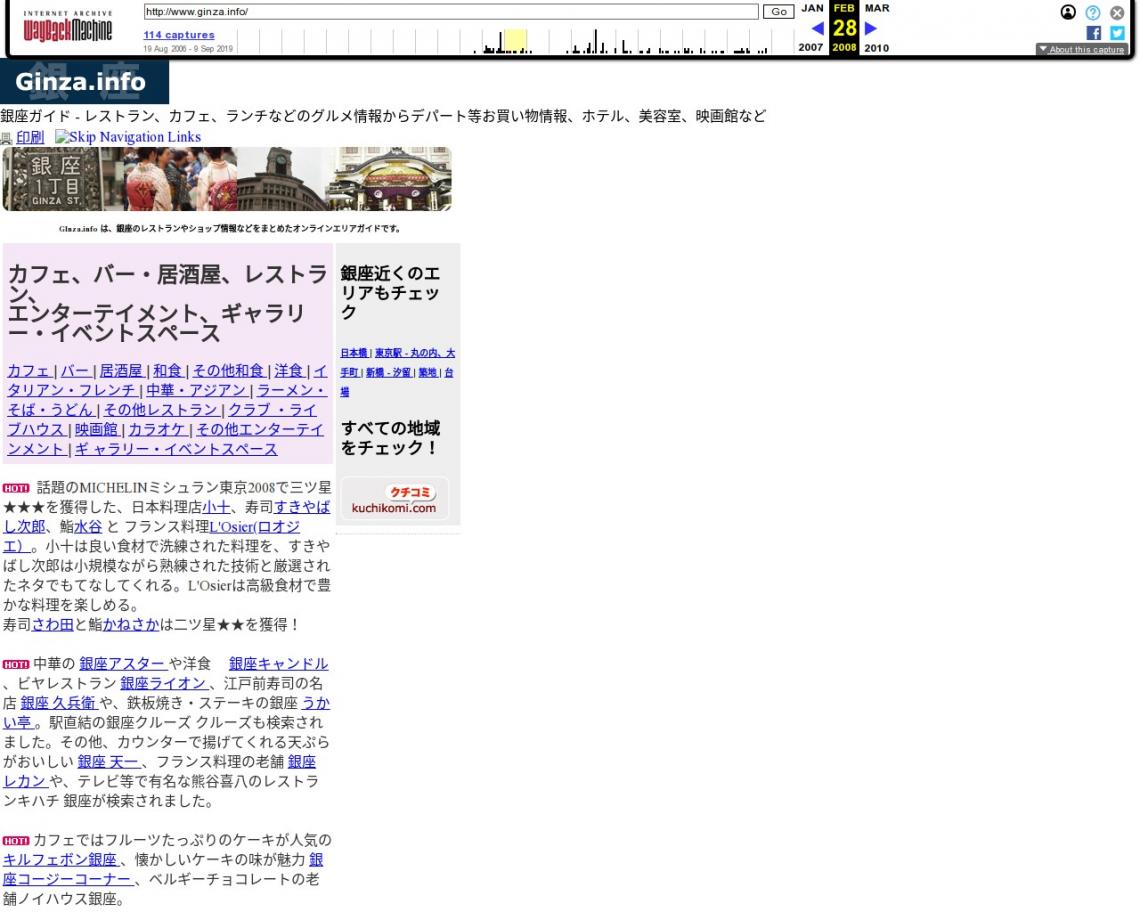
Task: Click the 印刷 print link
Action: point(30,137)
